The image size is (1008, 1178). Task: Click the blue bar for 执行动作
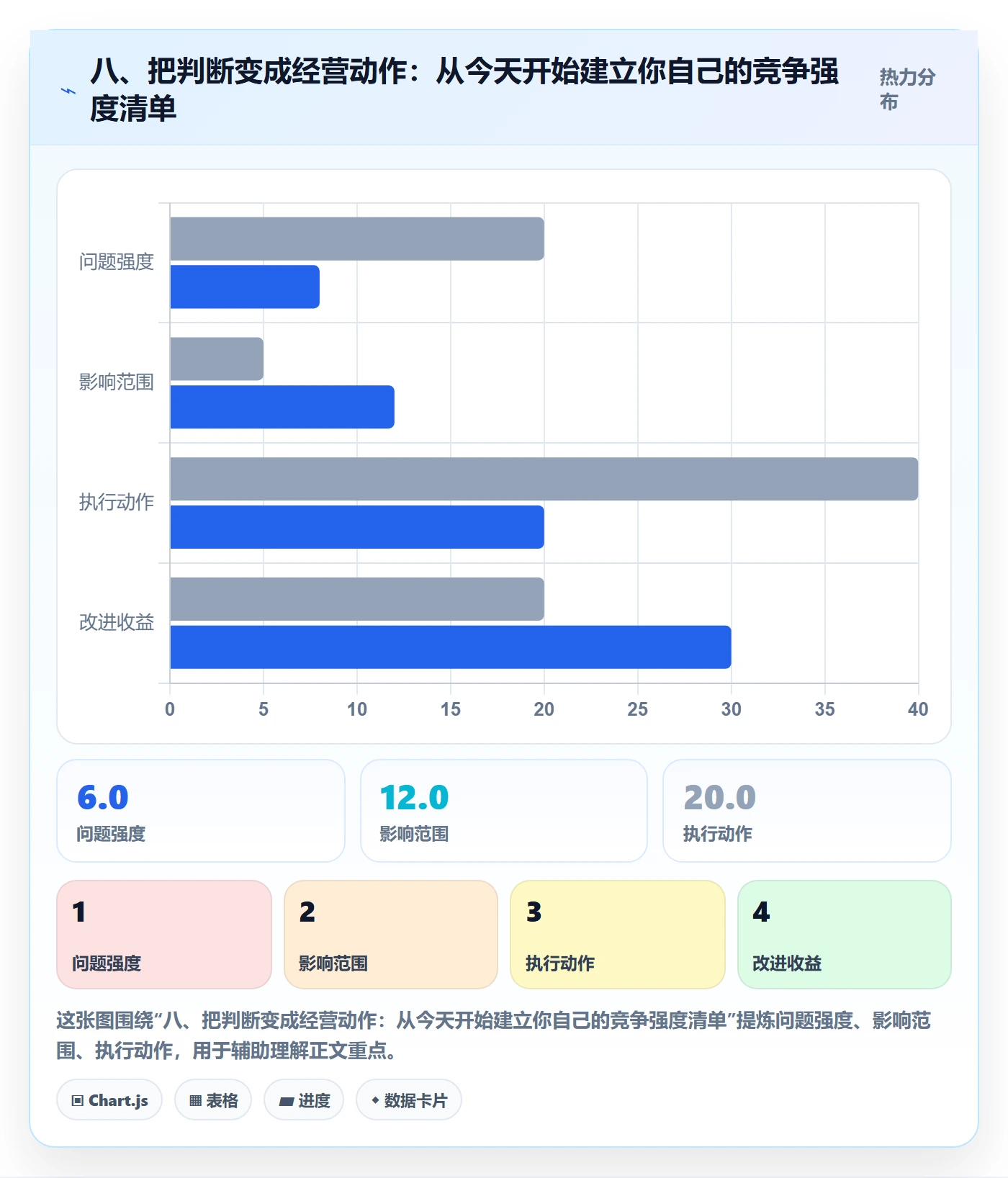point(357,527)
